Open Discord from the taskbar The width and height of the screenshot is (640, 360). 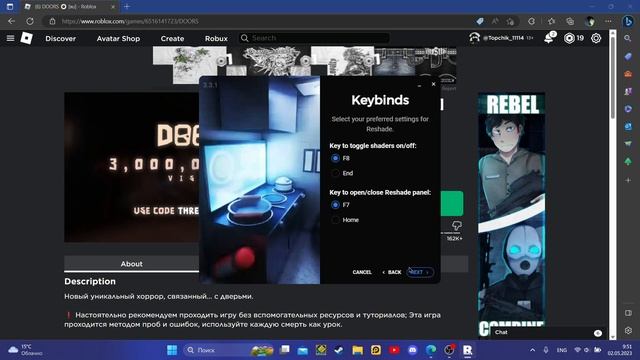(413, 350)
